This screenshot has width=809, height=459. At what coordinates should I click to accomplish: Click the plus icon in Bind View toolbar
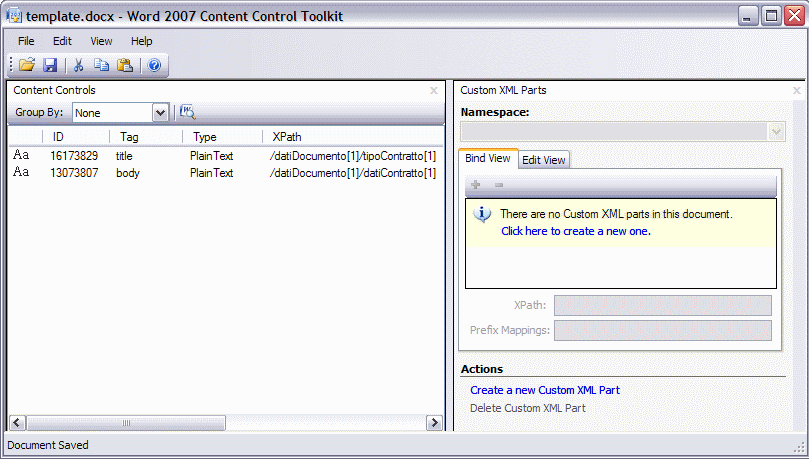coord(476,185)
